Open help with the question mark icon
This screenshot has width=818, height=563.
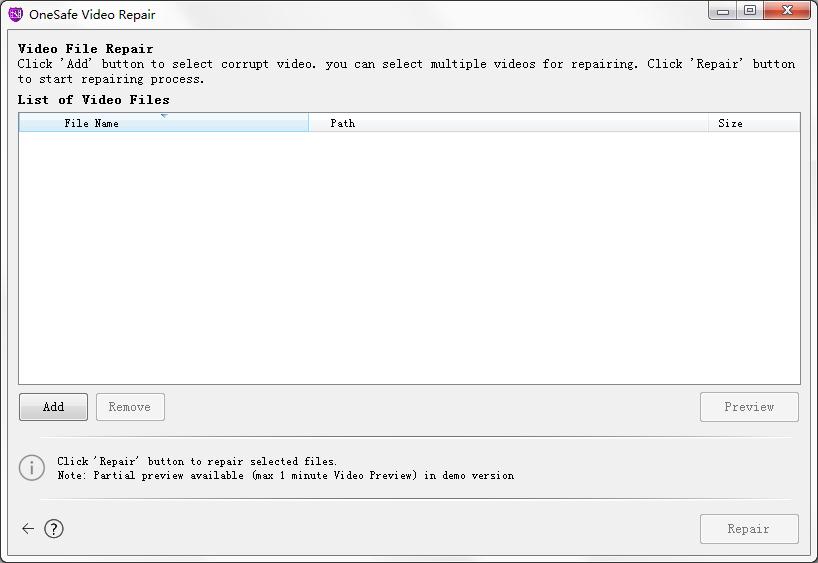click(54, 529)
